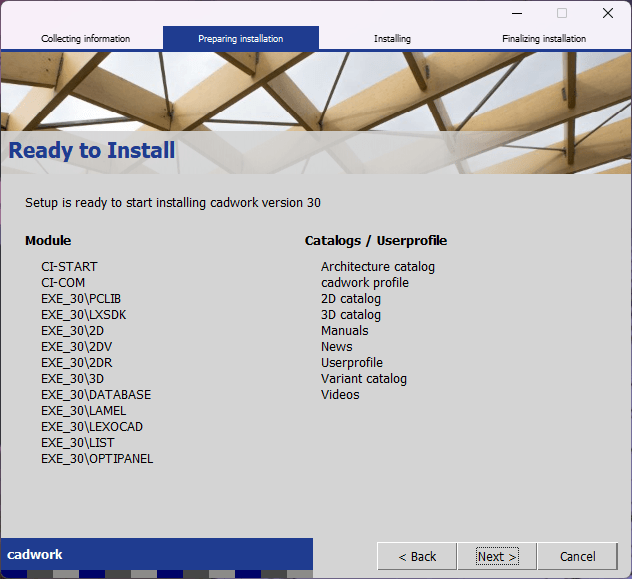Minimize the installer window
Screen dimensions: 632x579
[517, 13]
